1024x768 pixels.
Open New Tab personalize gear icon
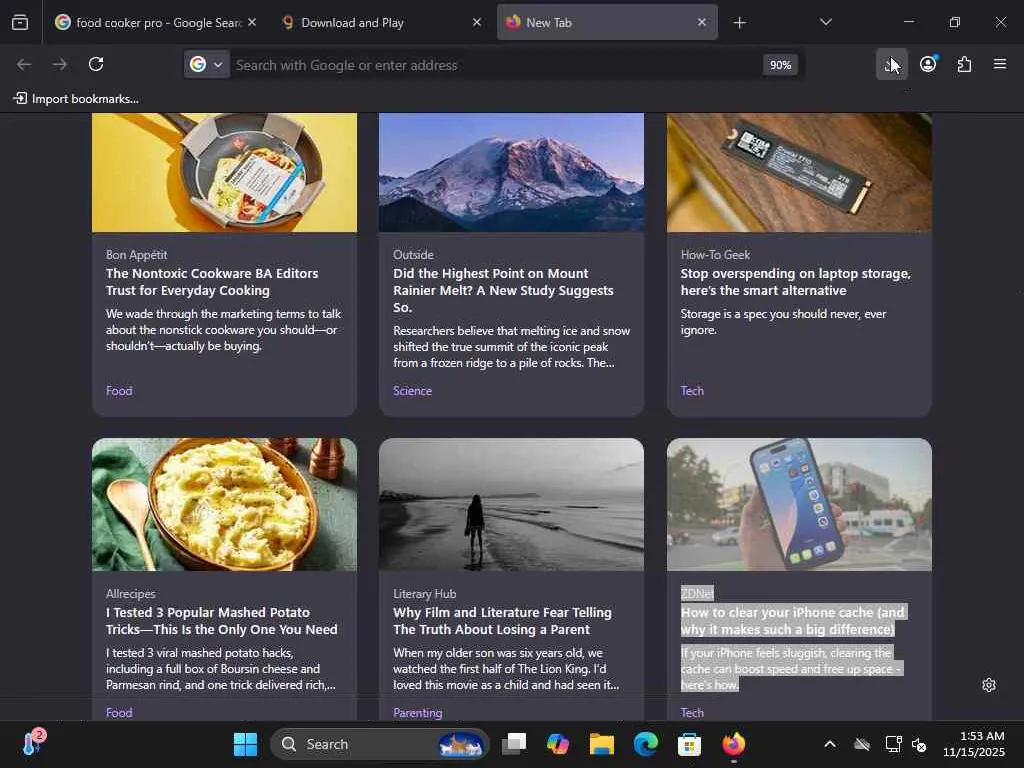989,684
